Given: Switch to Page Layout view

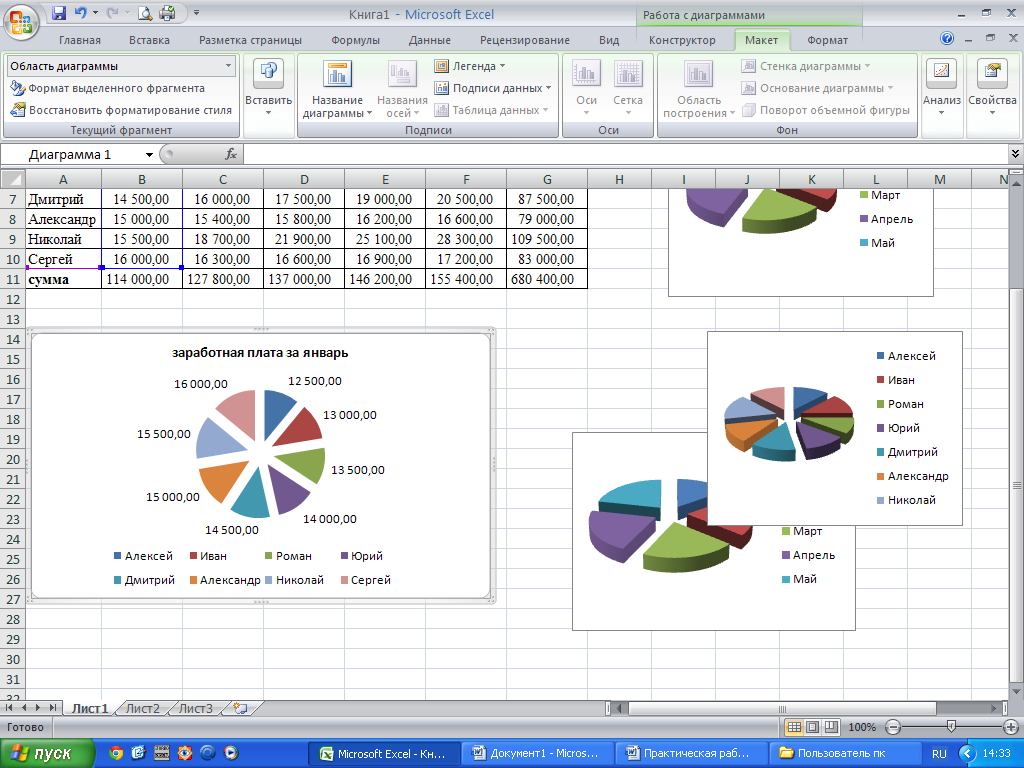Looking at the screenshot, I should tap(812, 728).
